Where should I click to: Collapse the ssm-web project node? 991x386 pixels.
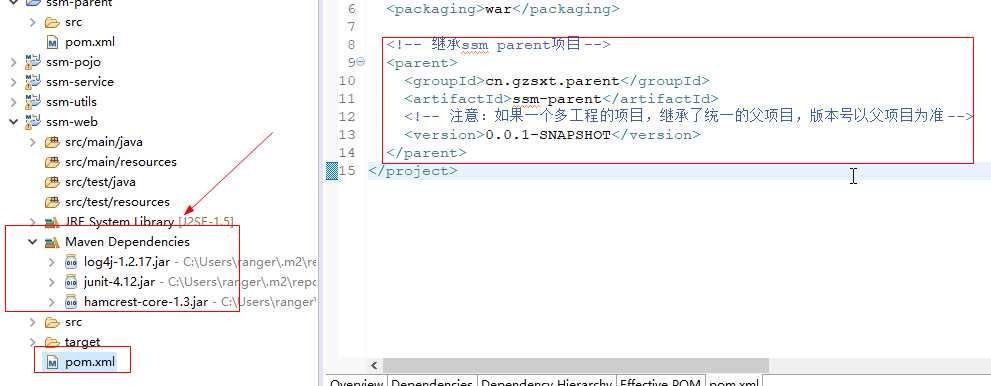(x=13, y=122)
